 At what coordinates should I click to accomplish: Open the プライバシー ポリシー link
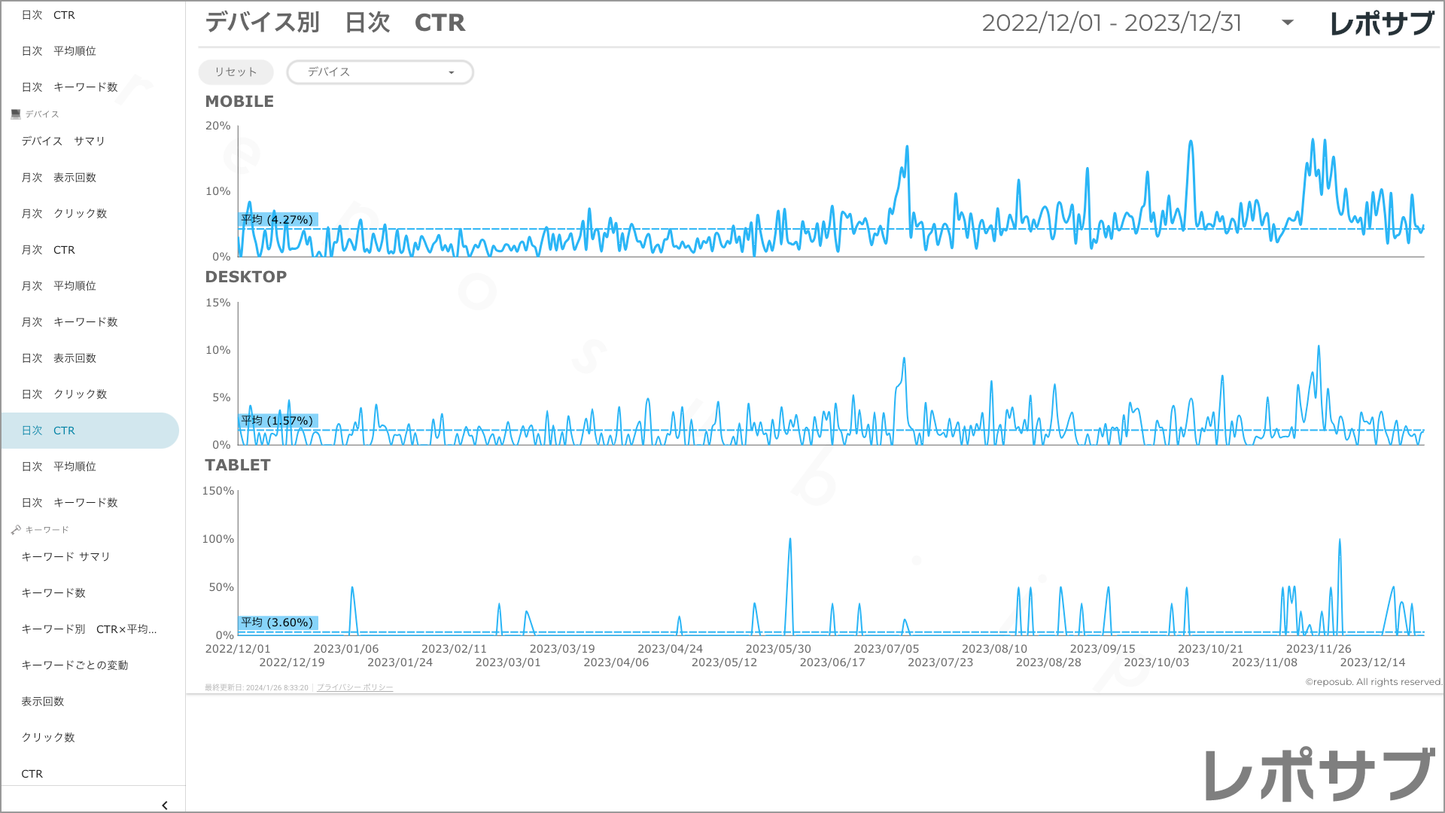tap(355, 688)
